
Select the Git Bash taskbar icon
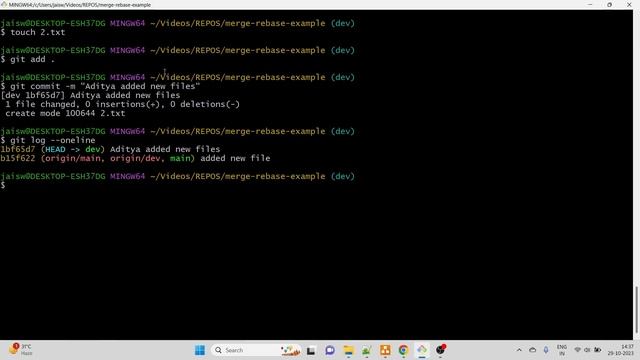pos(422,350)
